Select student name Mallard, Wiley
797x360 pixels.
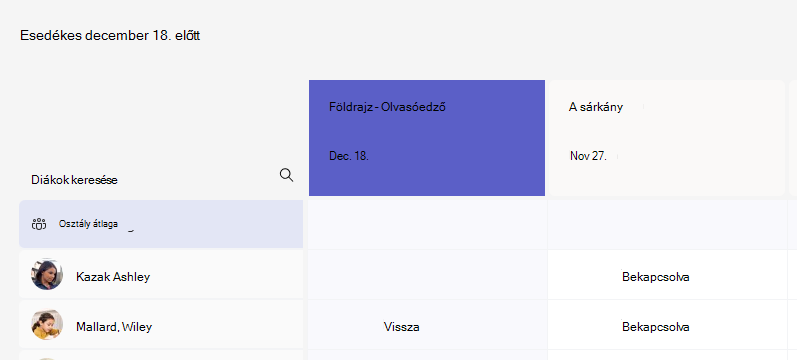(x=114, y=326)
